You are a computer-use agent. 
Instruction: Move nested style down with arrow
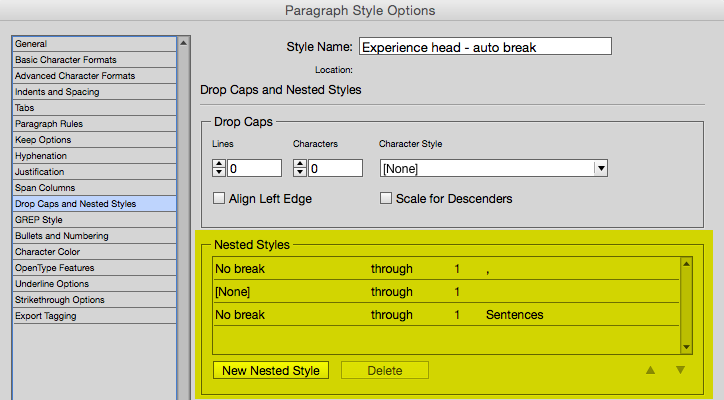pos(680,370)
